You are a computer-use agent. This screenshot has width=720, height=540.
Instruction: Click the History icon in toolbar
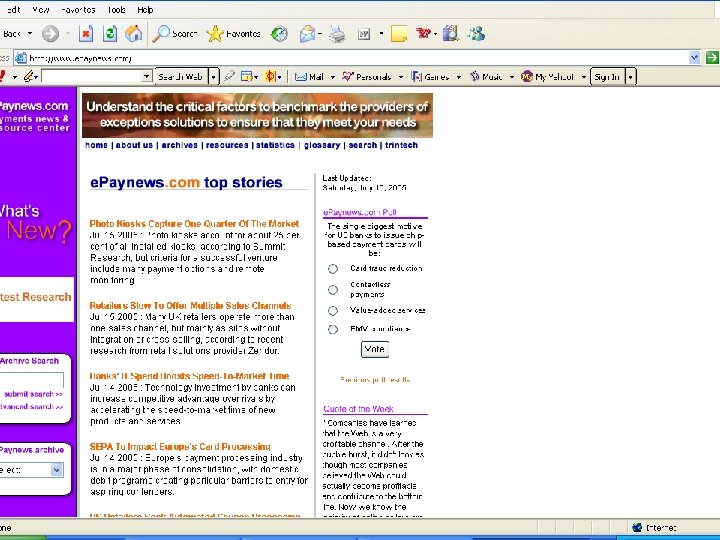pos(279,34)
